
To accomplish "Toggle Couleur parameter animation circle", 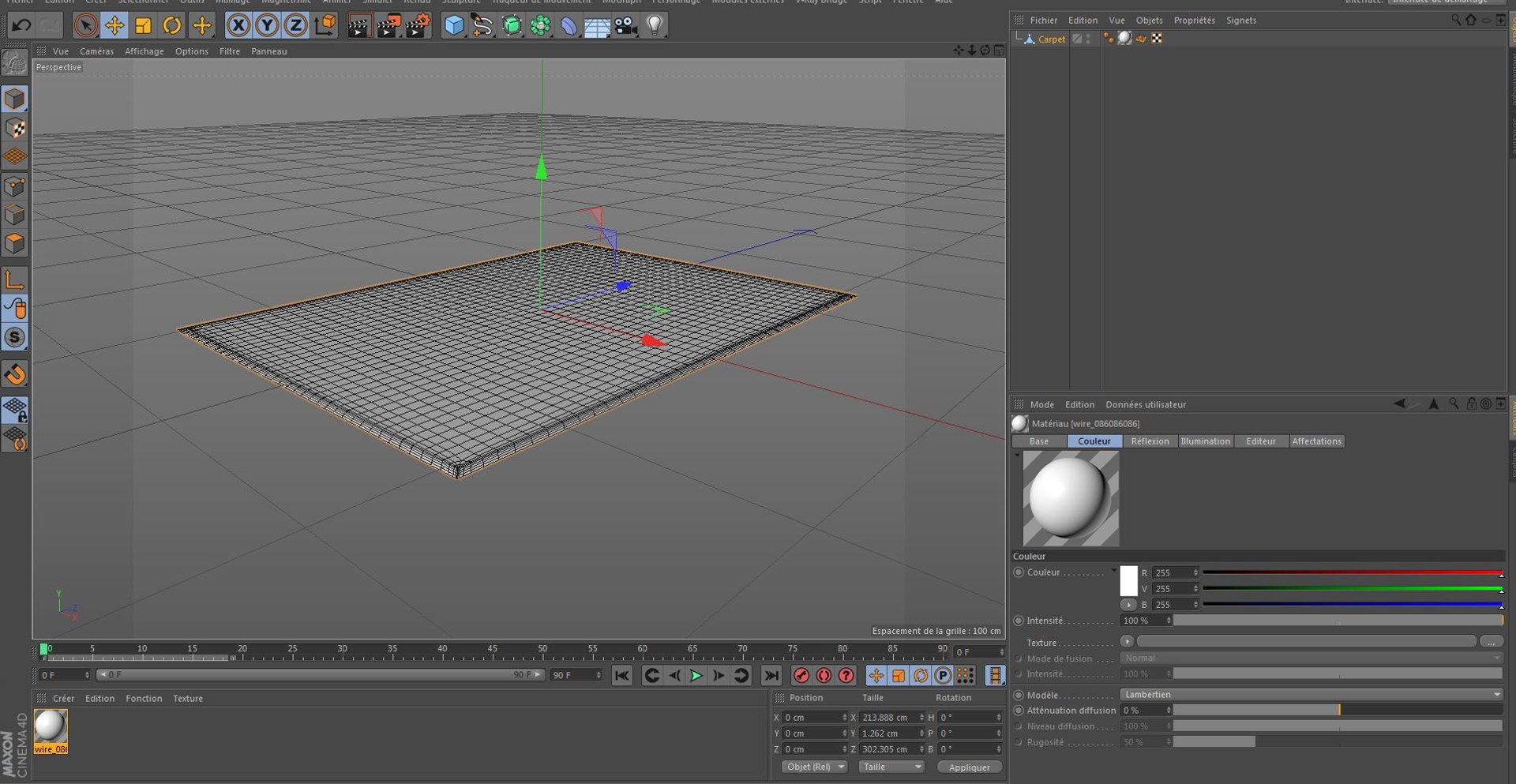I will pyautogui.click(x=1019, y=572).
